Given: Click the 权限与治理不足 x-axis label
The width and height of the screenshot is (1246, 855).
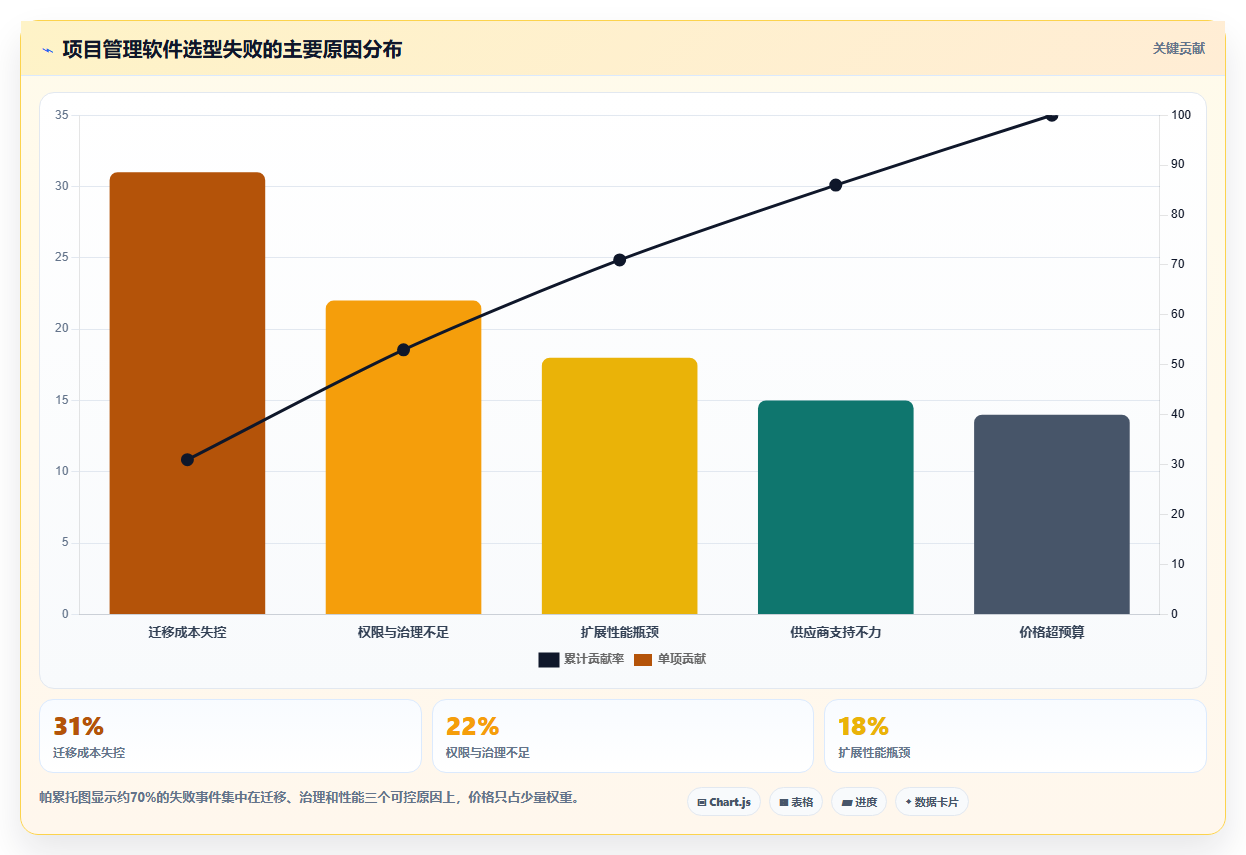Looking at the screenshot, I should (403, 632).
